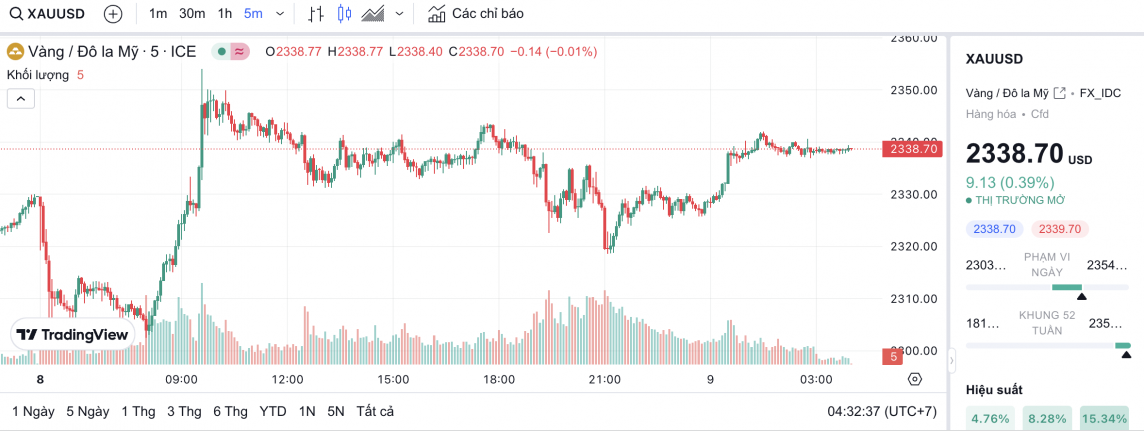The height and width of the screenshot is (431, 1144).
Task: Select the candlestick chart style icon
Action: pyautogui.click(x=345, y=14)
